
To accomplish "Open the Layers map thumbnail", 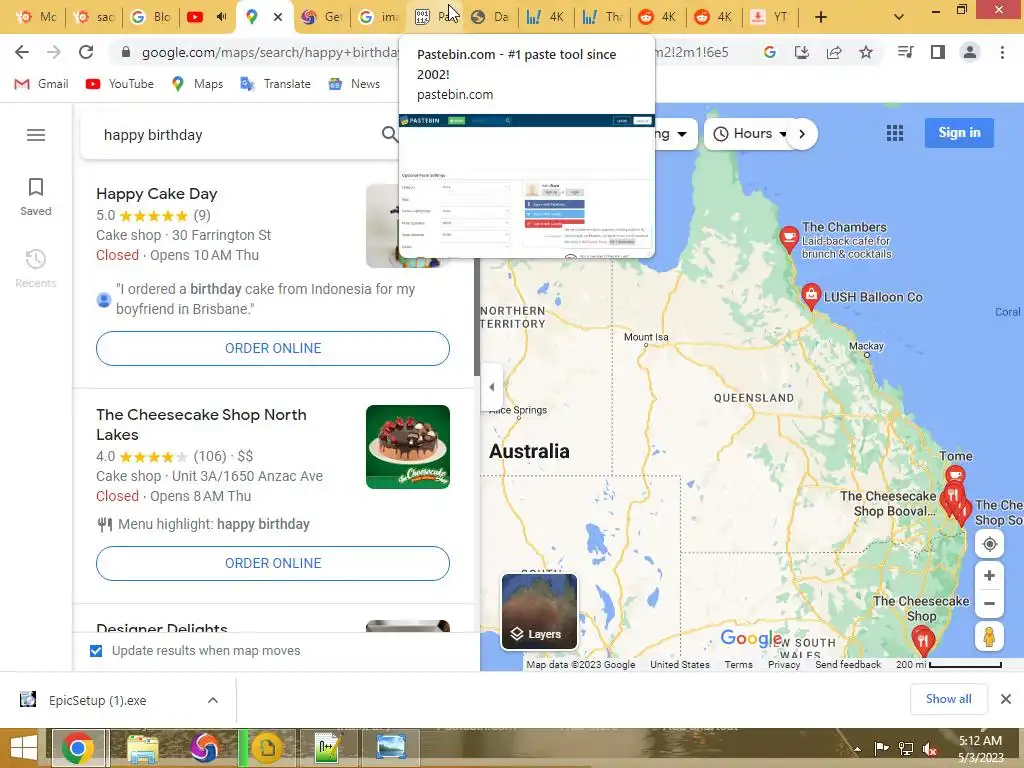I will point(539,612).
